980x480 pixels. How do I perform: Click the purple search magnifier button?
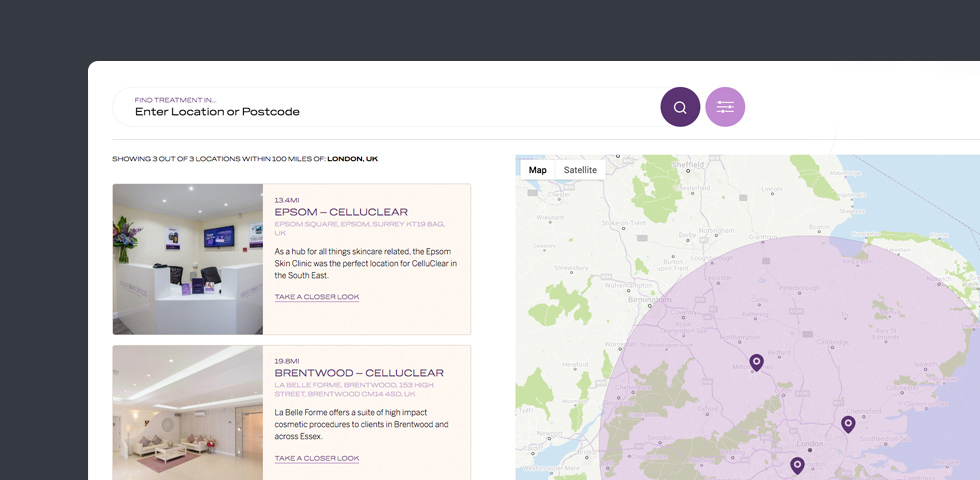[x=680, y=107]
